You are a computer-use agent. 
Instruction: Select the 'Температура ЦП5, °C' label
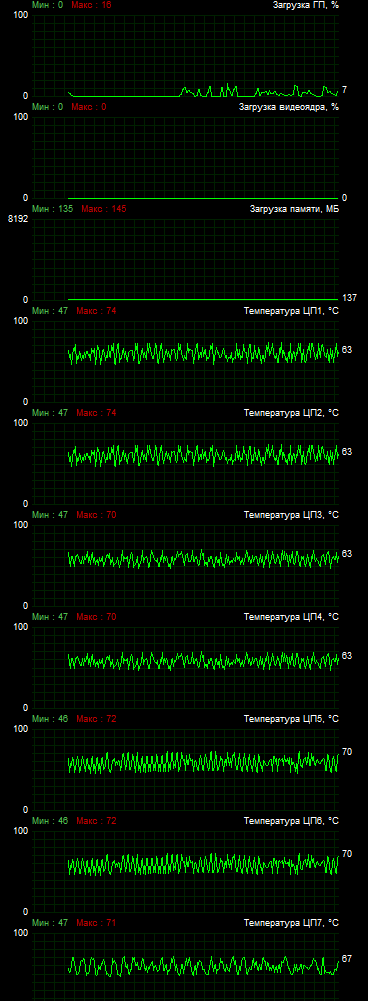click(x=291, y=719)
